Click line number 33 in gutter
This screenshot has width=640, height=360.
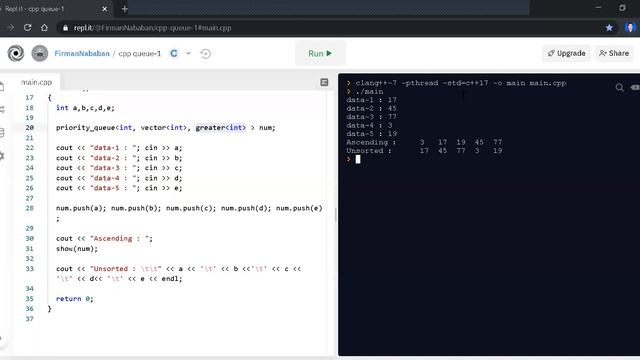pos(29,269)
